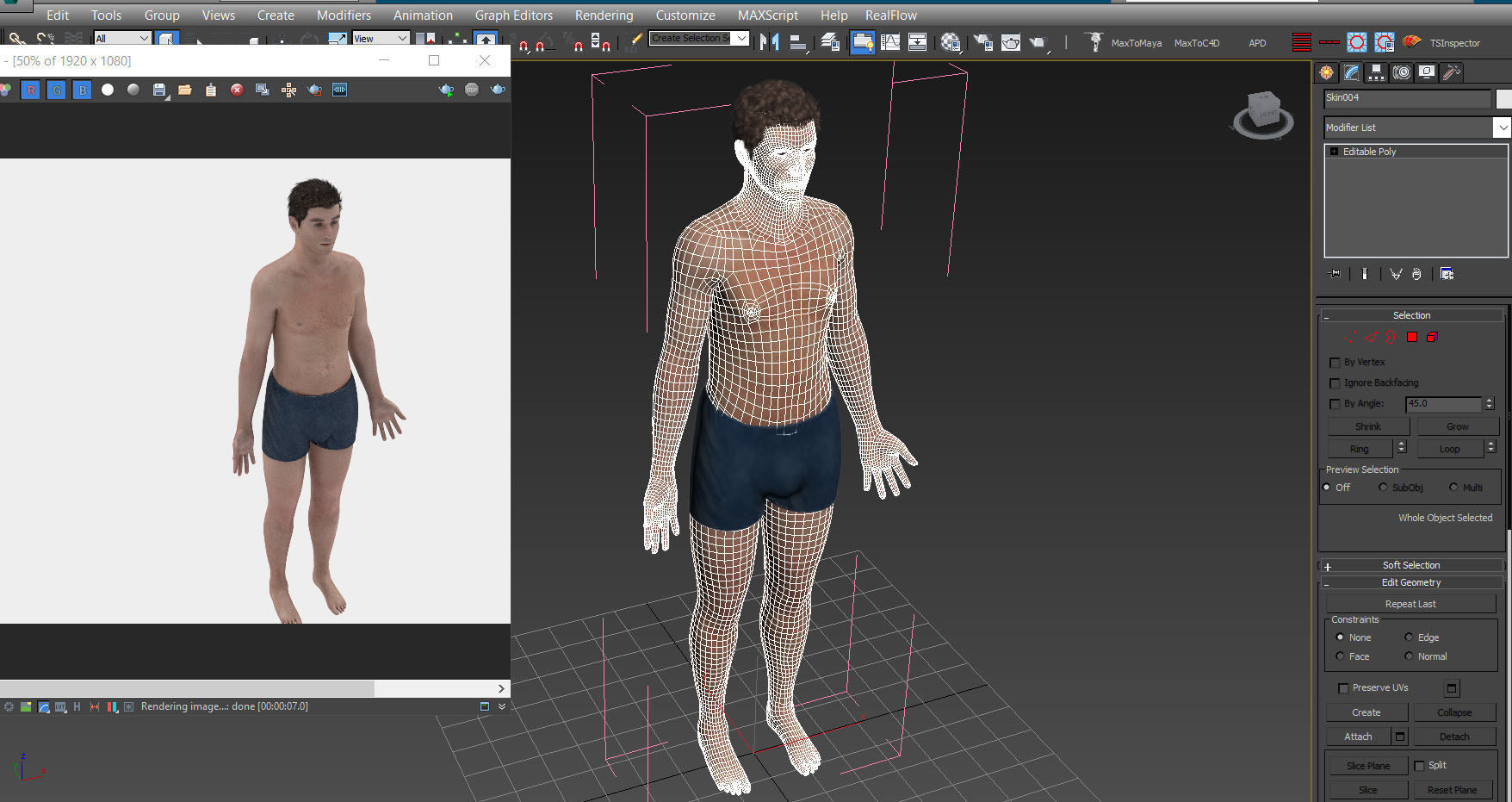The width and height of the screenshot is (1512, 802).
Task: Expand the Soft Selection rollout
Action: (1411, 565)
